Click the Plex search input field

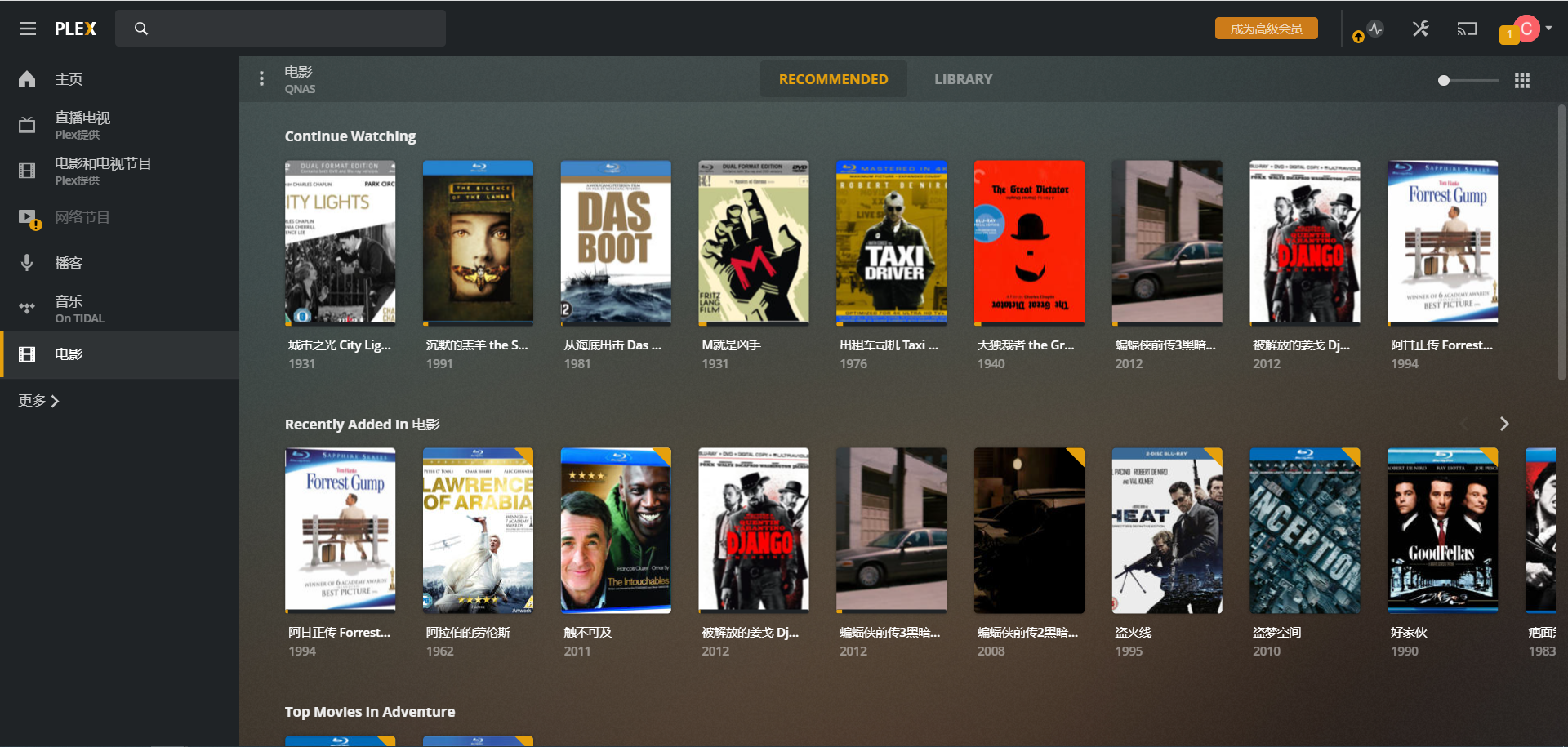[x=280, y=29]
